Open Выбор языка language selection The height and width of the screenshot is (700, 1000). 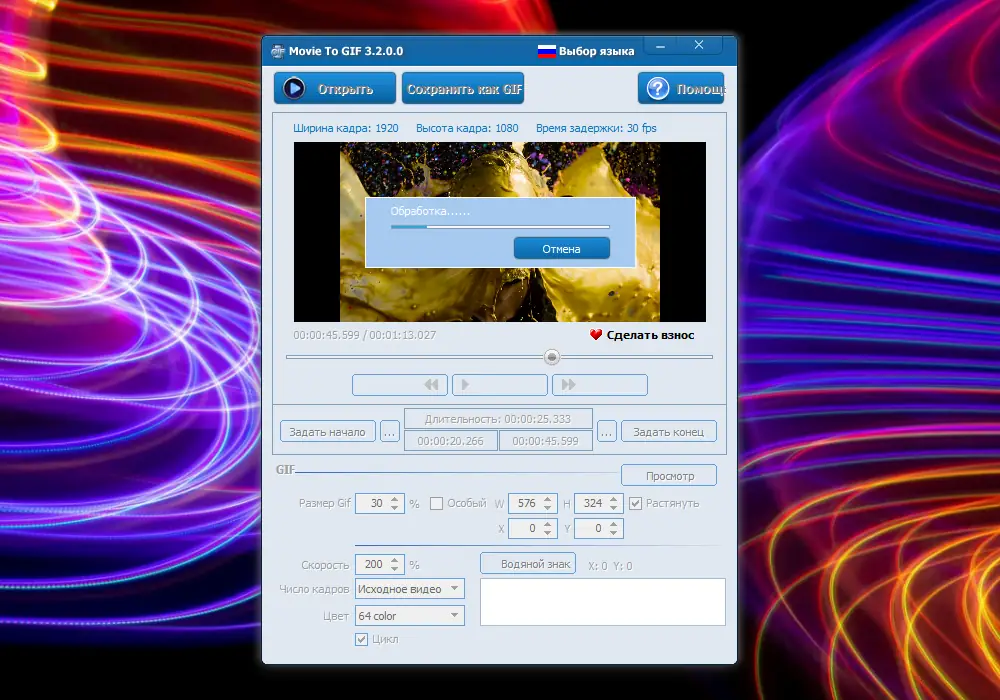(596, 51)
